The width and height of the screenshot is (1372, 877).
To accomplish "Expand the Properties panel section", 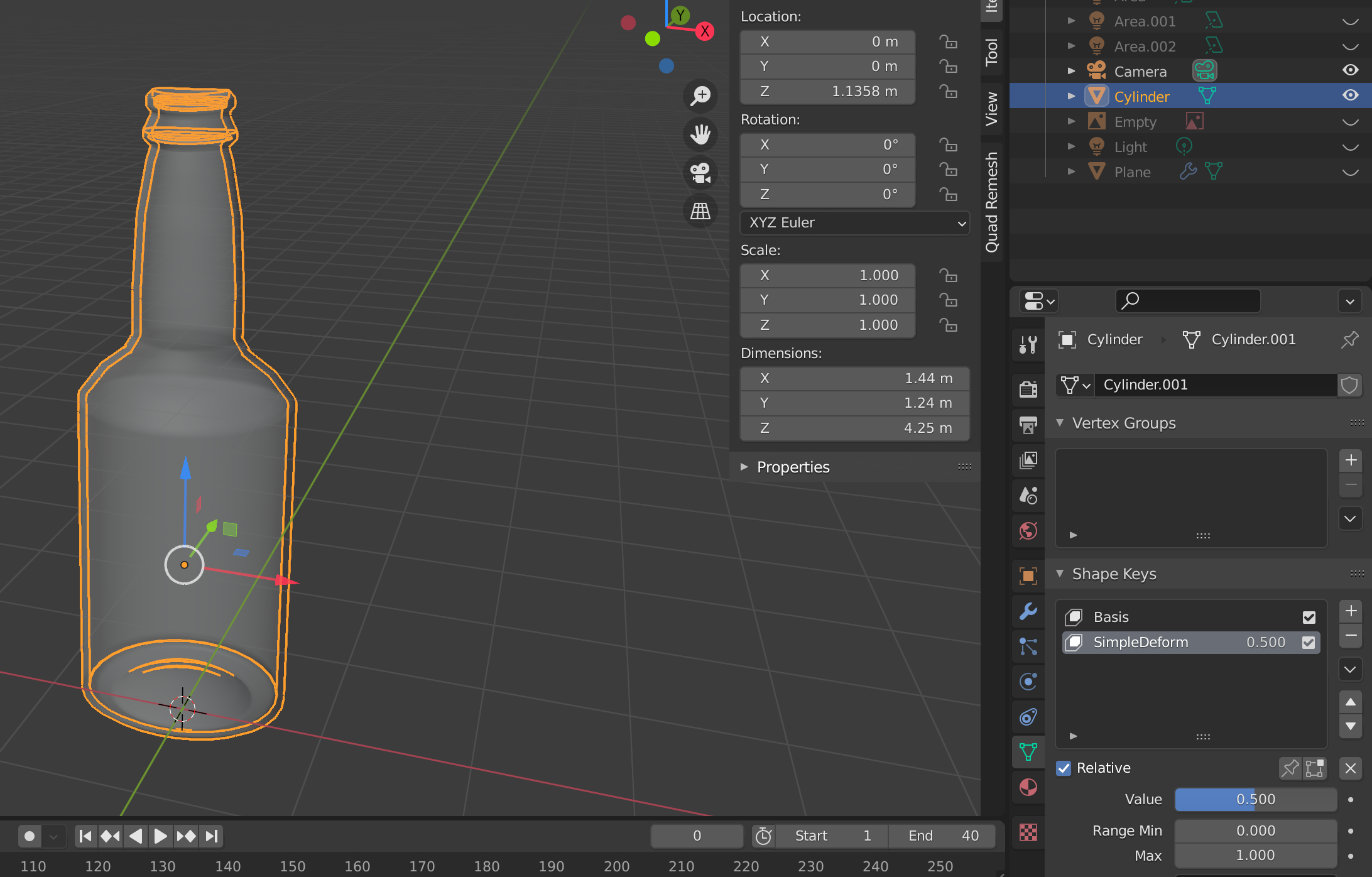I will 793,467.
